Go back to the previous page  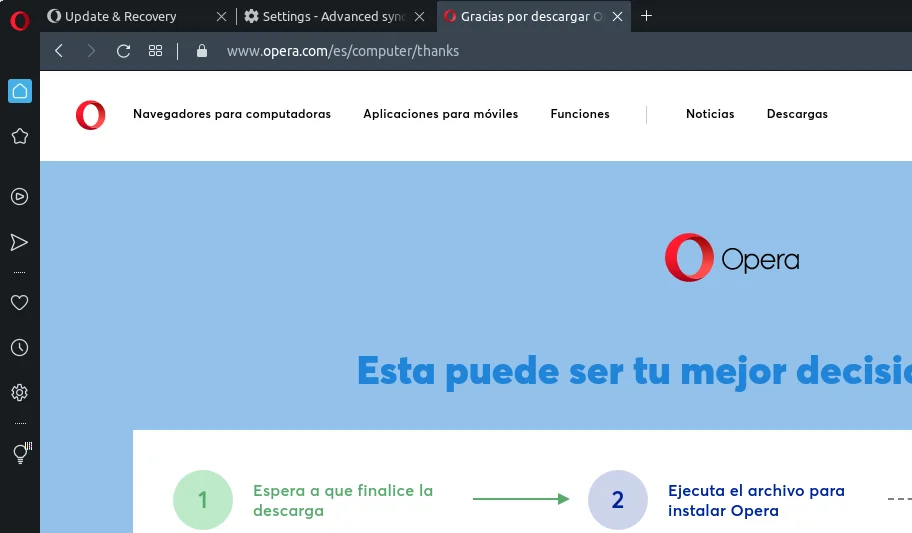point(59,51)
